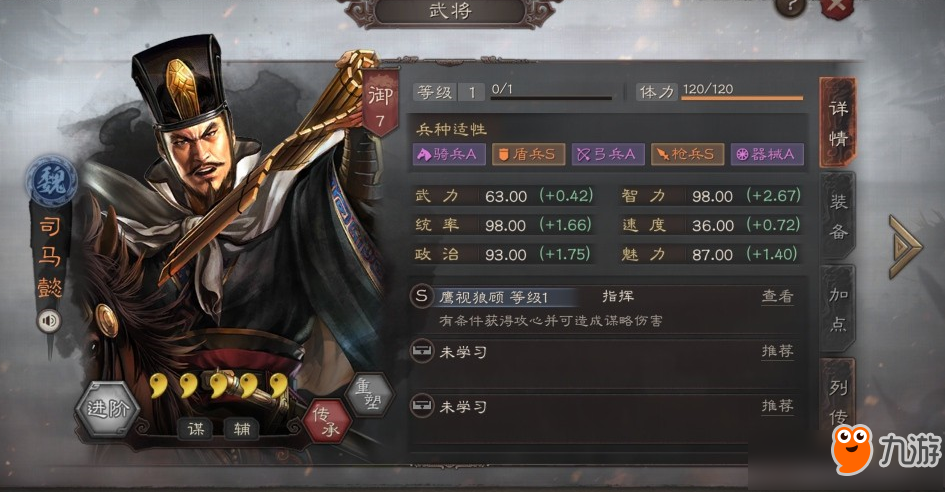
Task: Click the grey 重塑 reshape hexagon
Action: (x=369, y=394)
